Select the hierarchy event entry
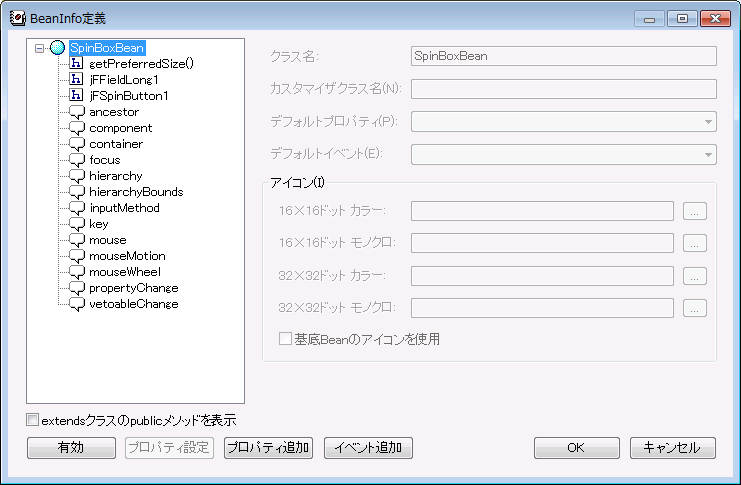 [x=116, y=176]
